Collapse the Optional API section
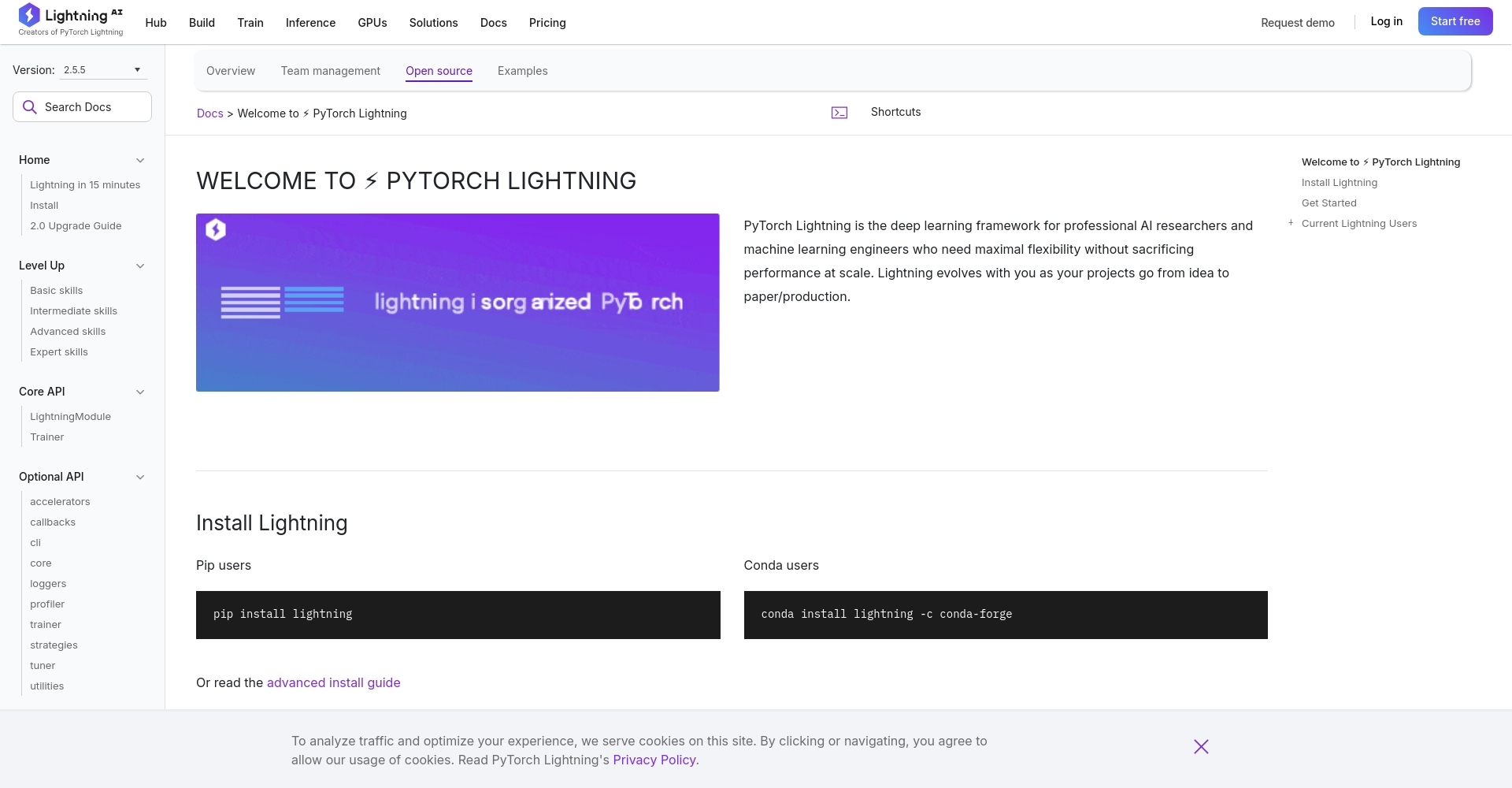The height and width of the screenshot is (788, 1512). [x=140, y=477]
